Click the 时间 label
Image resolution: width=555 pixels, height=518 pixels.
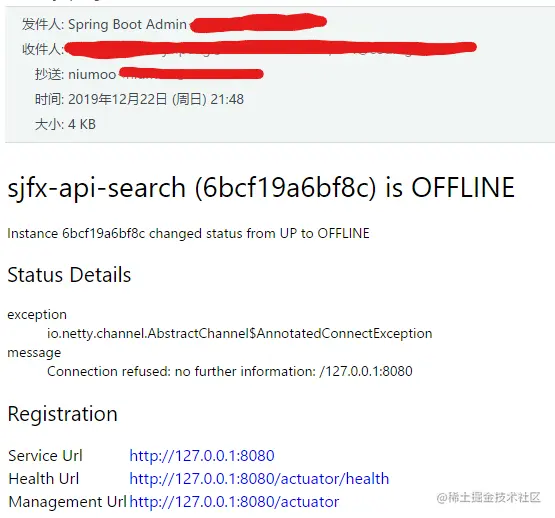click(49, 99)
